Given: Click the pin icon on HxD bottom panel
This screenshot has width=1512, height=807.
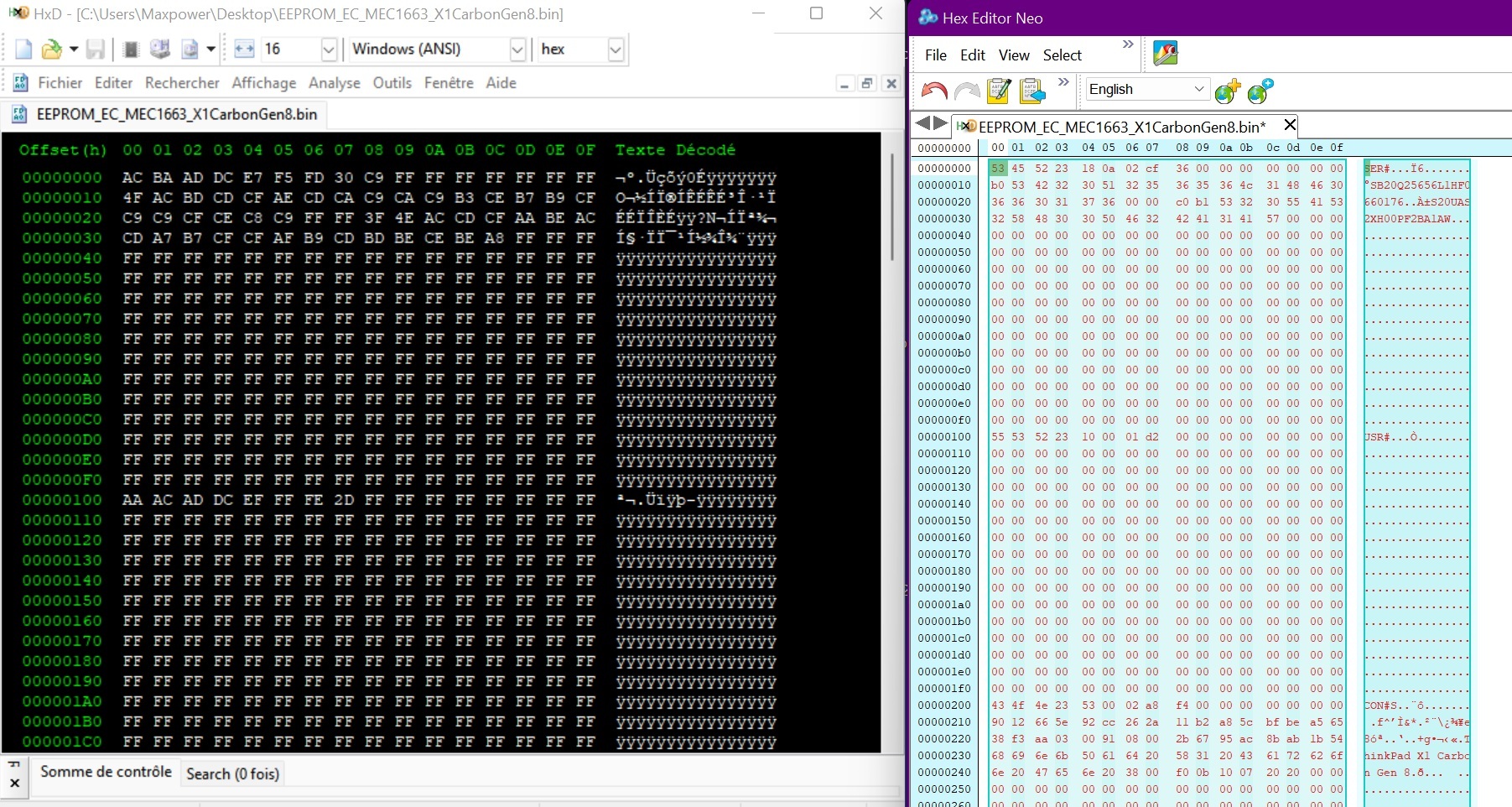Looking at the screenshot, I should [14, 764].
